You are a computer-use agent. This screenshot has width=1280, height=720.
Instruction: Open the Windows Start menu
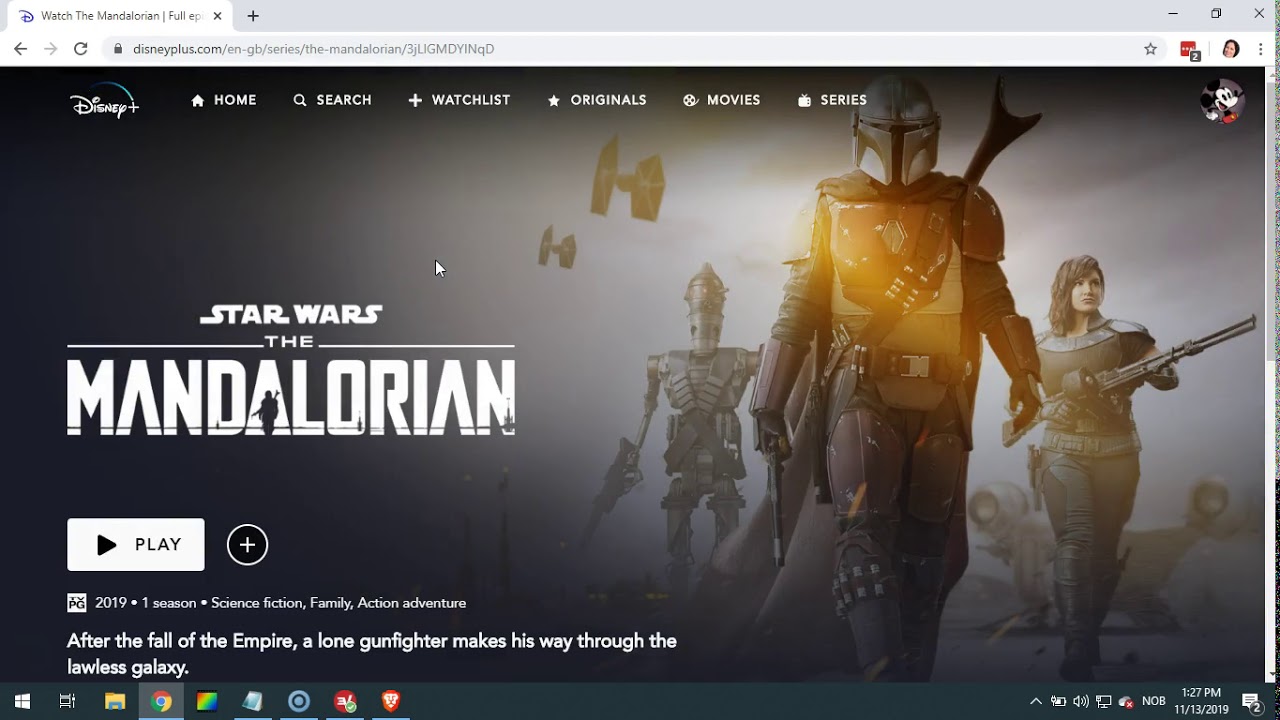[x=22, y=701]
